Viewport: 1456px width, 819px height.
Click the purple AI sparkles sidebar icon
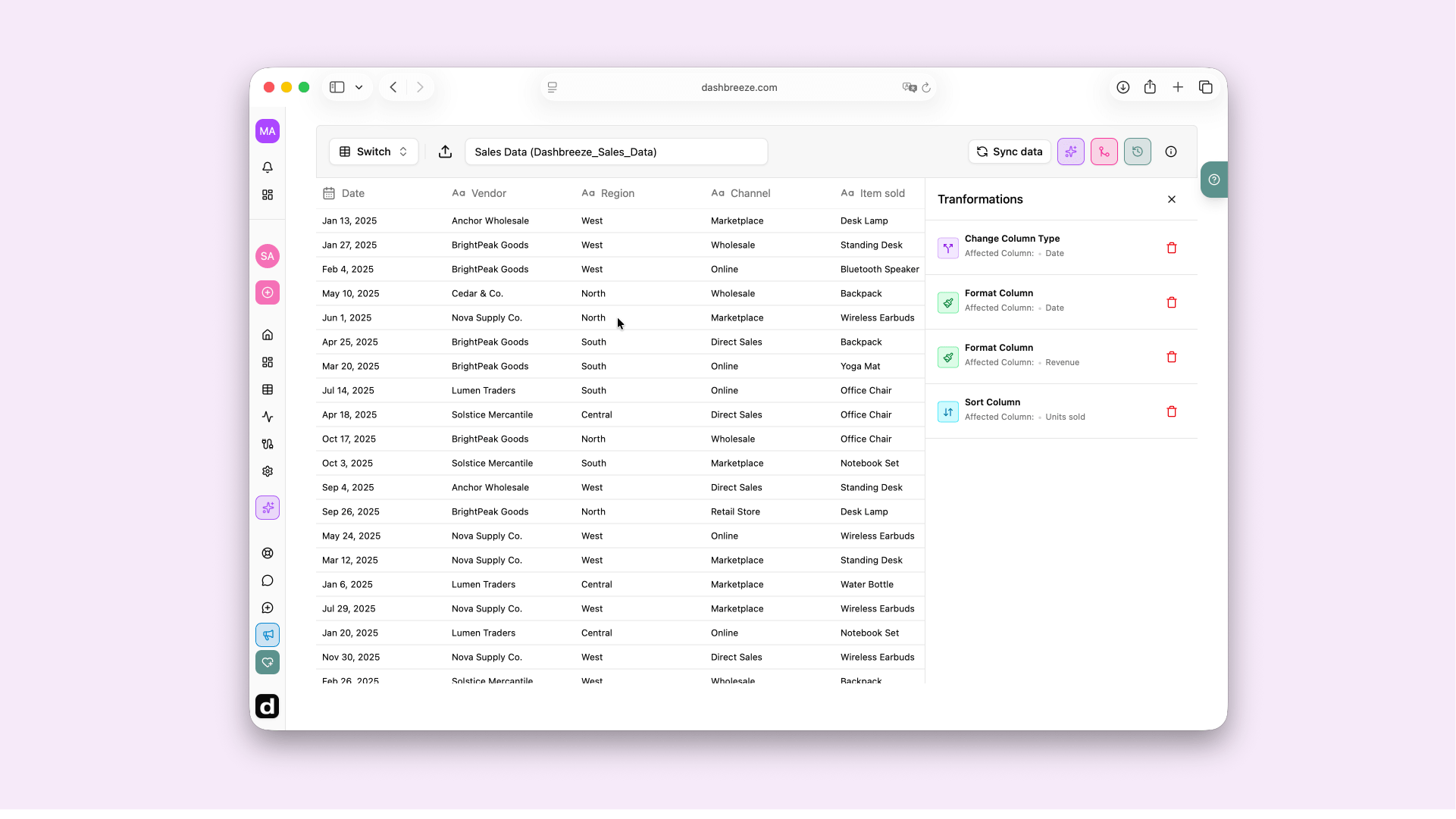point(268,508)
